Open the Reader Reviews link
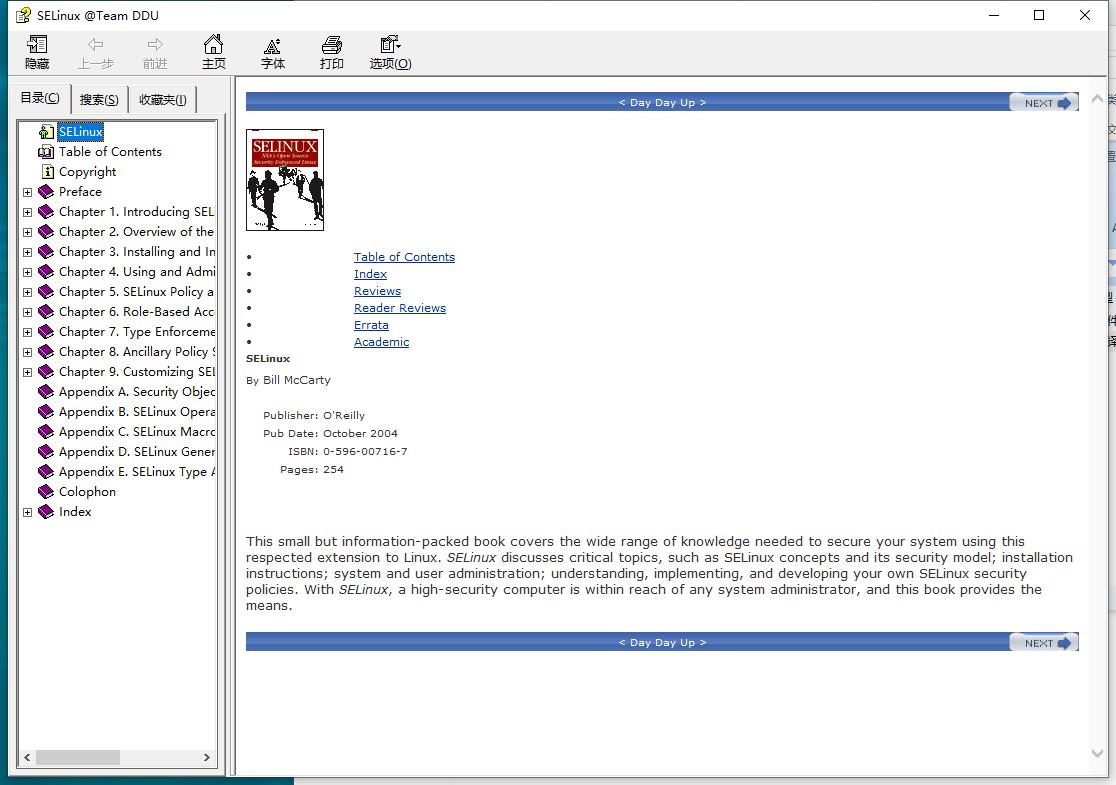 (400, 307)
